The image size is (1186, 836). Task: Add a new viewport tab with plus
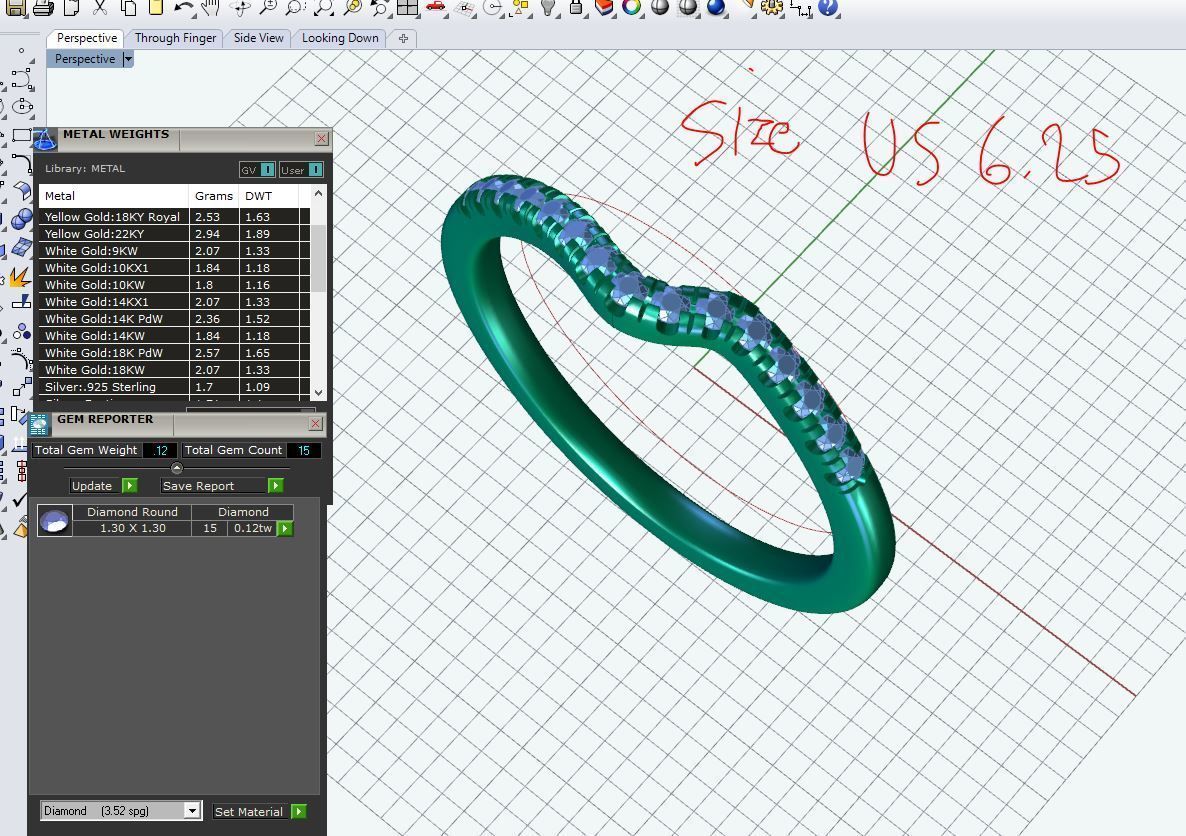pos(403,39)
